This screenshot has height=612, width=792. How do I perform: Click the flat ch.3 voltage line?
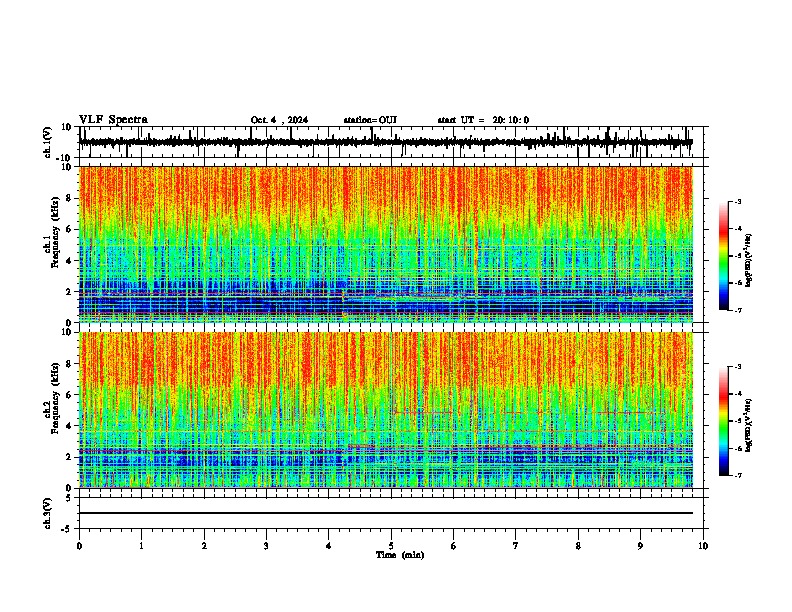(386, 513)
